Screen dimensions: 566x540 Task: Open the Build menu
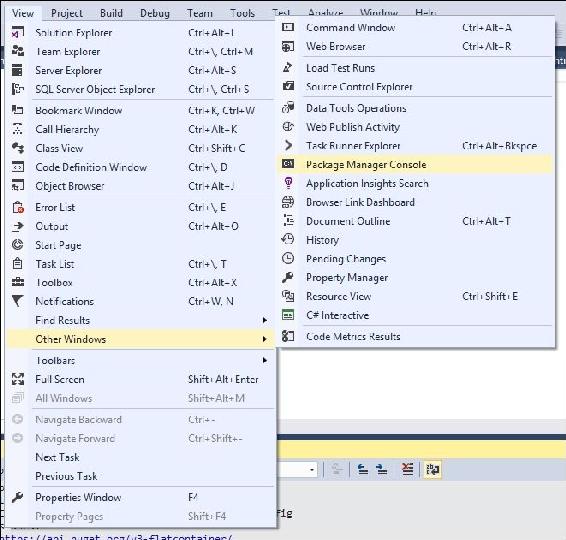point(111,13)
